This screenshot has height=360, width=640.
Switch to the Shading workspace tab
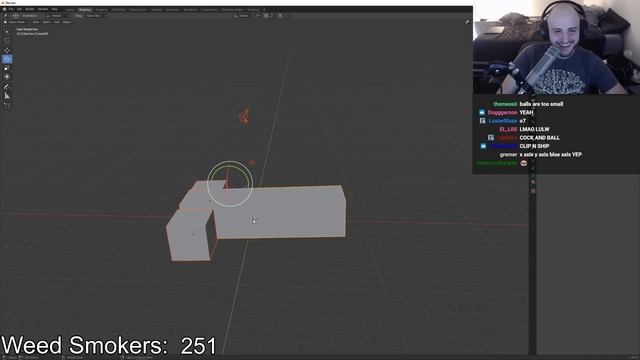click(156, 9)
